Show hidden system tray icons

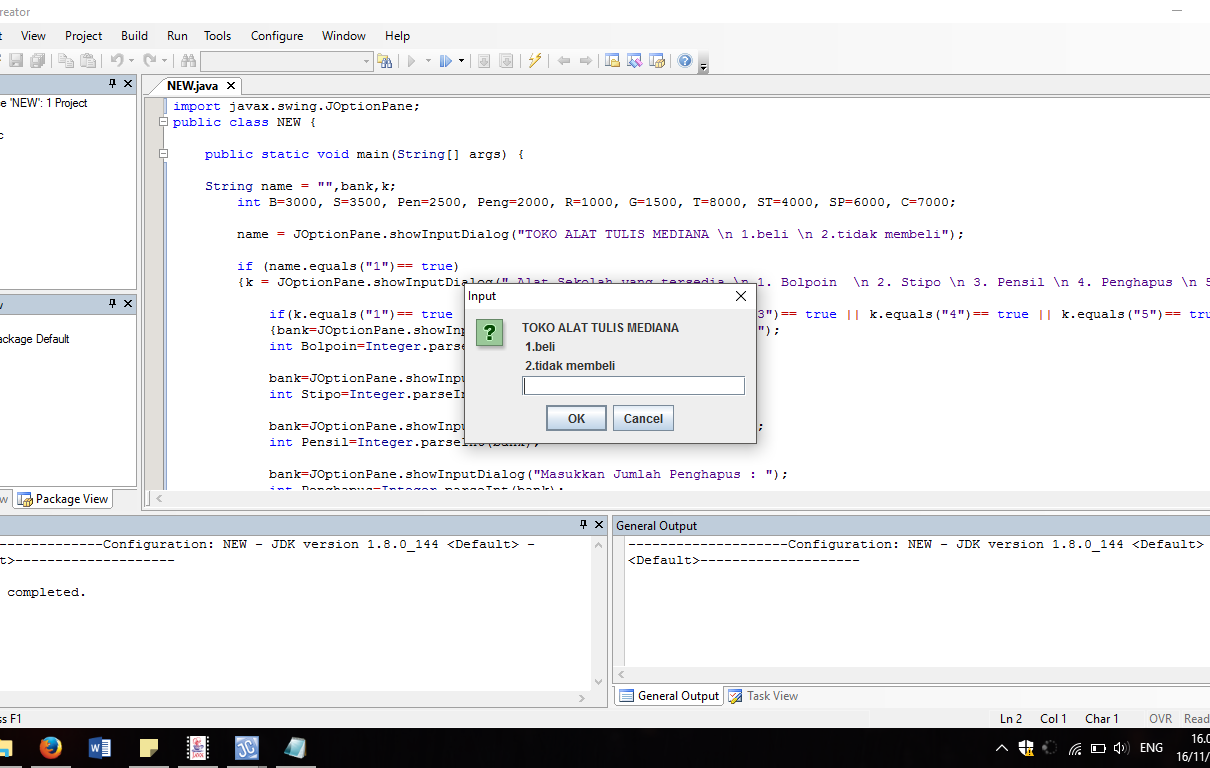click(1002, 748)
